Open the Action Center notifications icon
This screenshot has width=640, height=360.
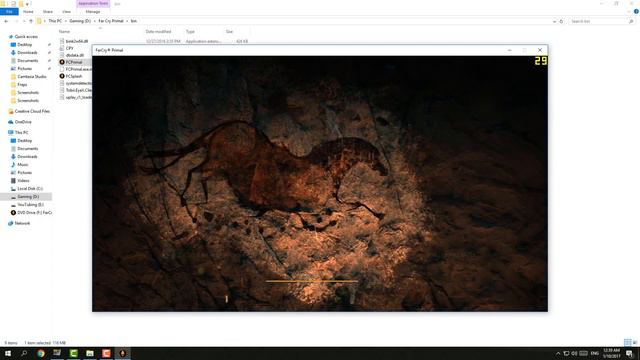pyautogui.click(x=630, y=353)
